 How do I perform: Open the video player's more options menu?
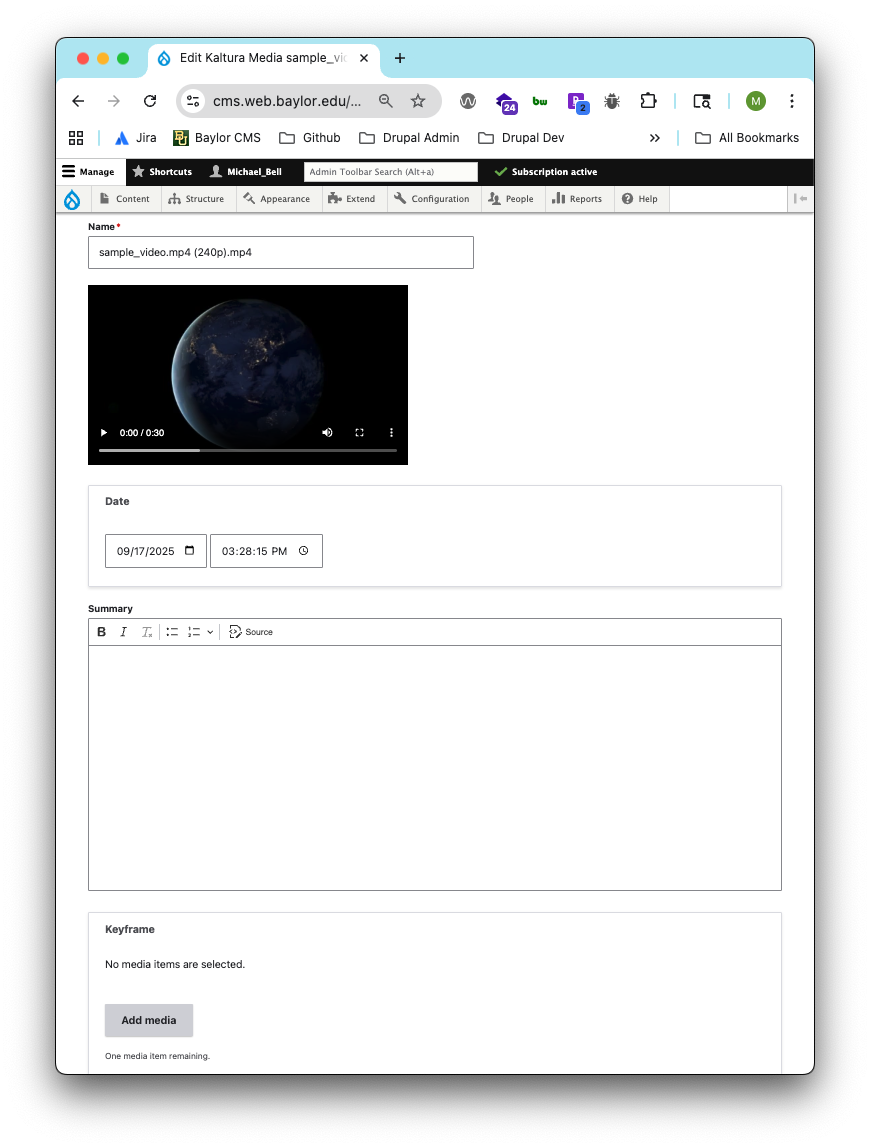tap(391, 433)
